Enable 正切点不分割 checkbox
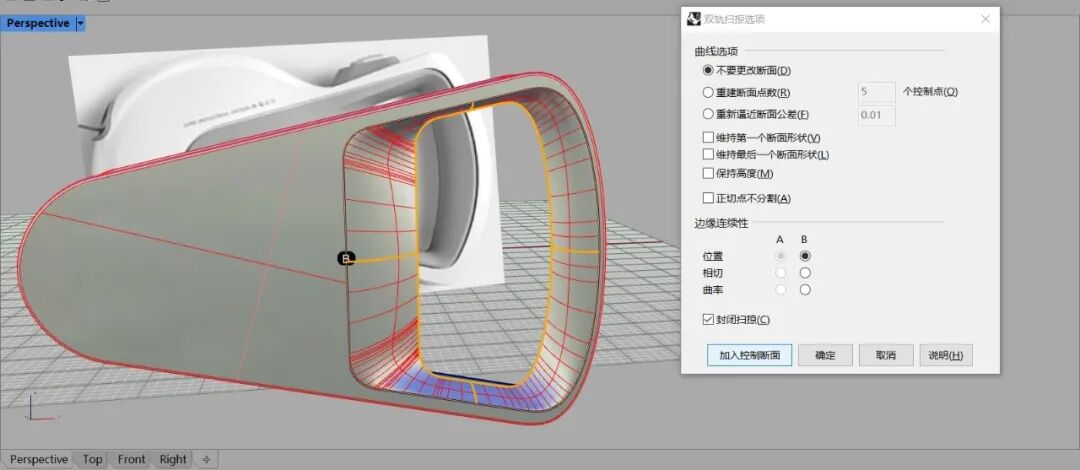 tap(708, 198)
